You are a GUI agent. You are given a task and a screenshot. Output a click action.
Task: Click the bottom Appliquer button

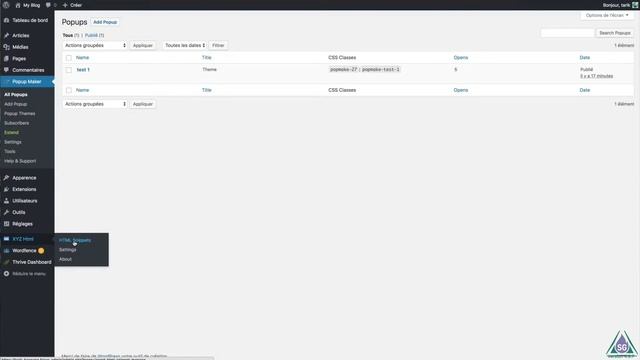point(142,104)
